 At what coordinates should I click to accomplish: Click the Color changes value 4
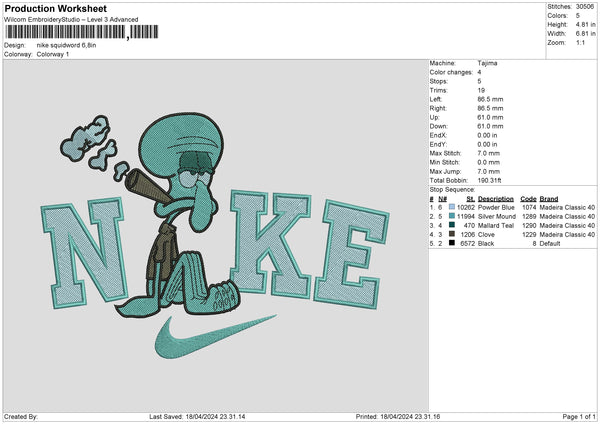point(479,72)
